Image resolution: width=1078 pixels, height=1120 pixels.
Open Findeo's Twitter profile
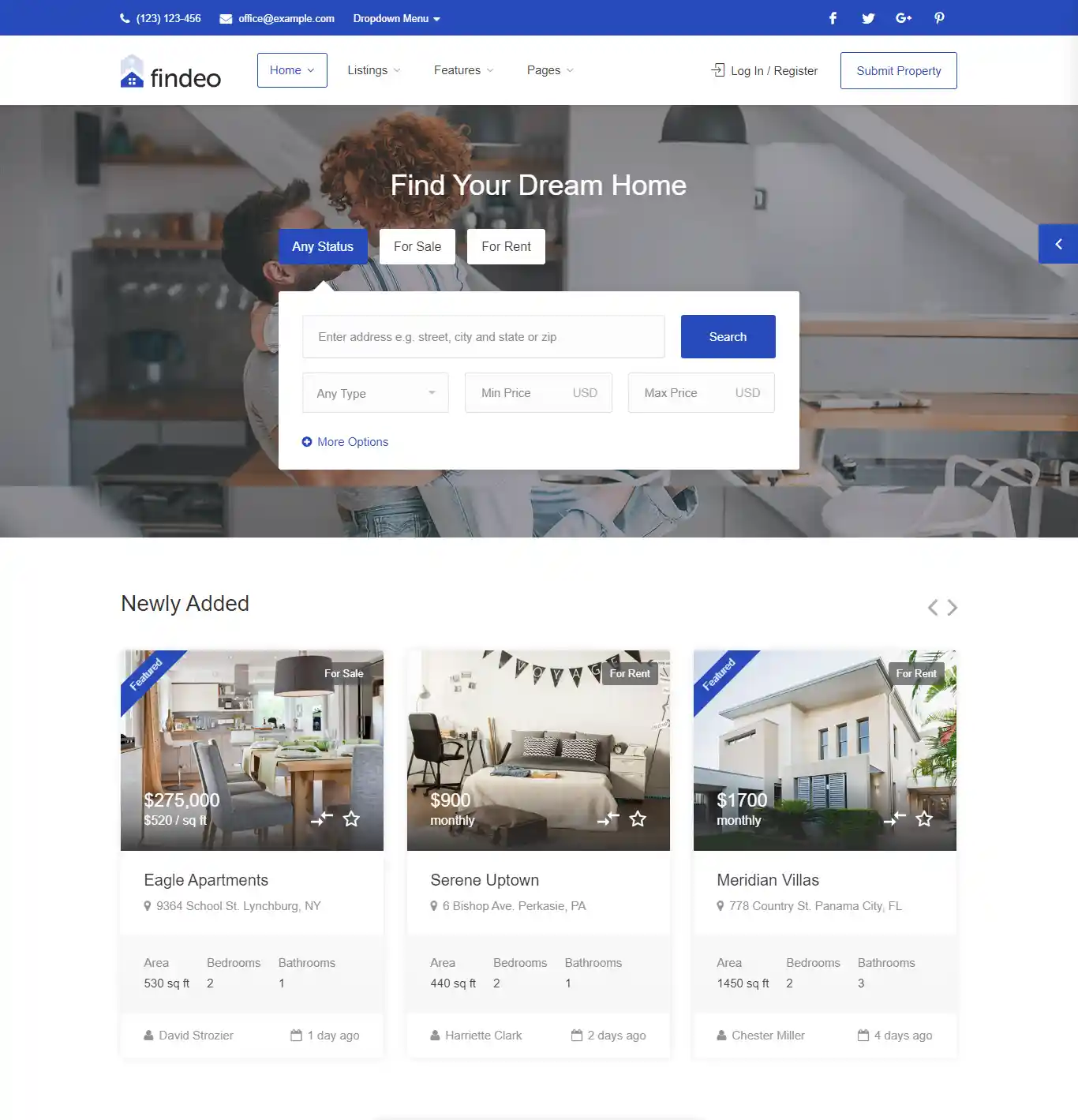868,17
